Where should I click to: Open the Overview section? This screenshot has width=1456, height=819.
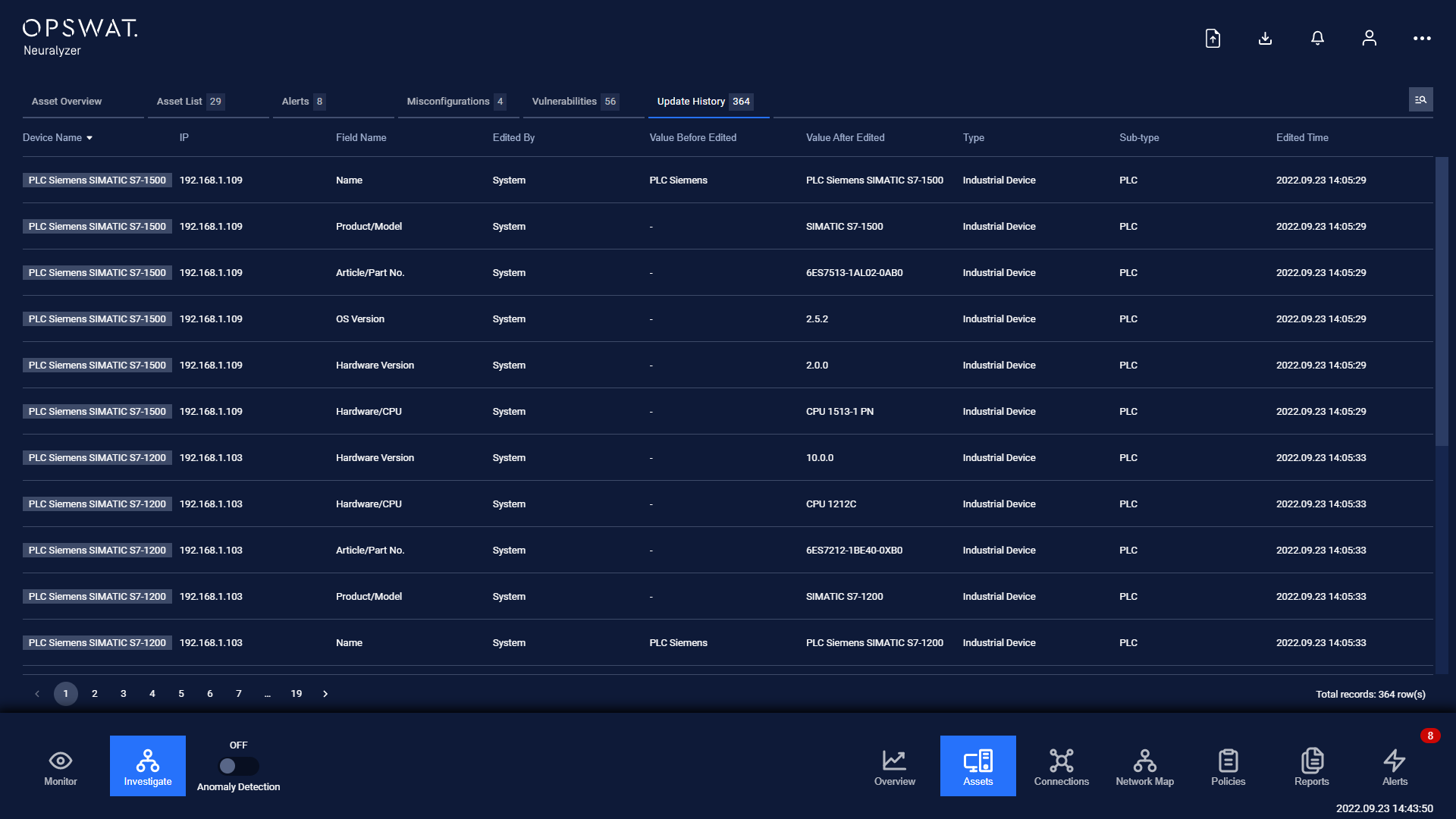[895, 767]
